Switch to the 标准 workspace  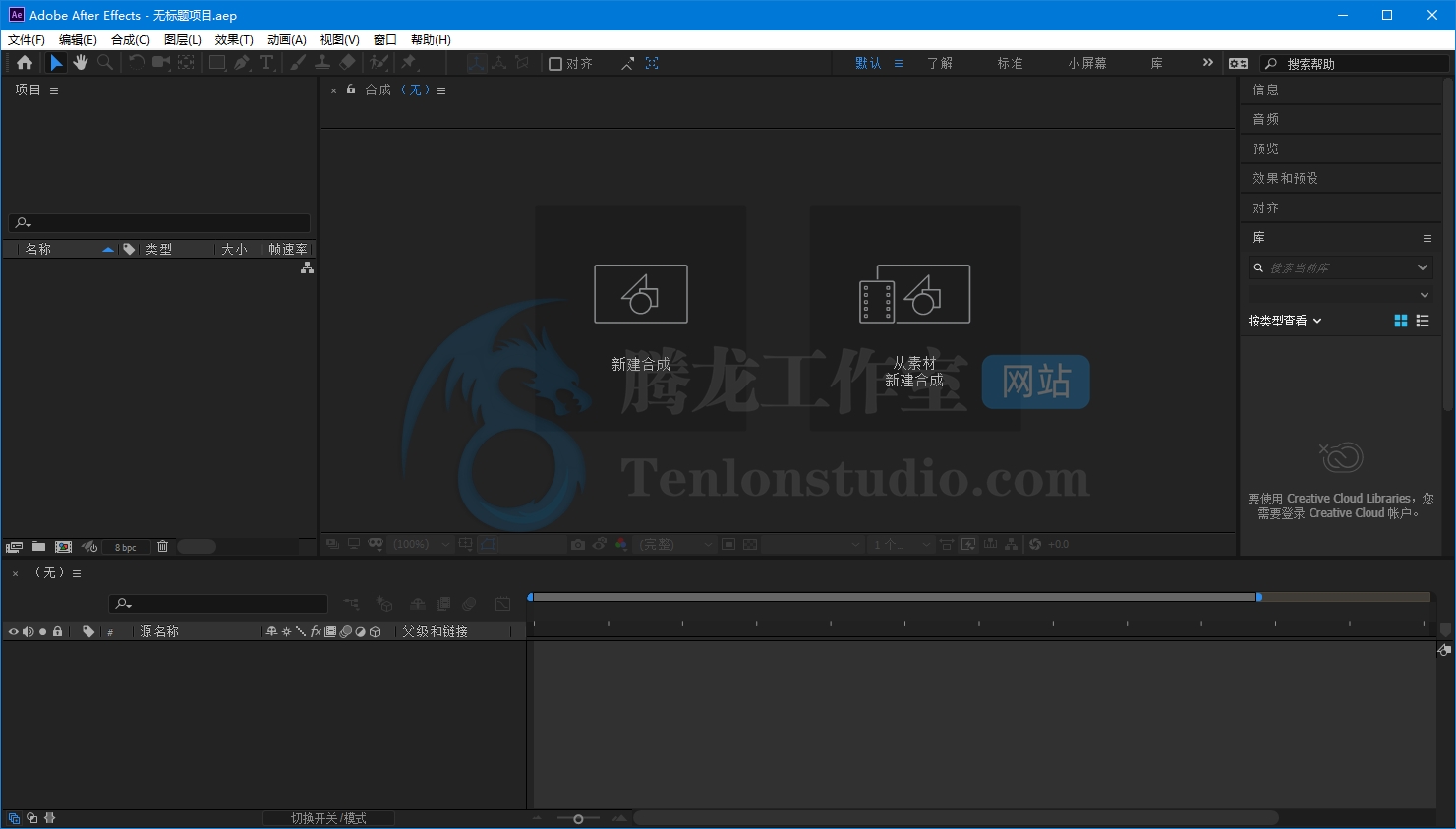tap(1011, 63)
